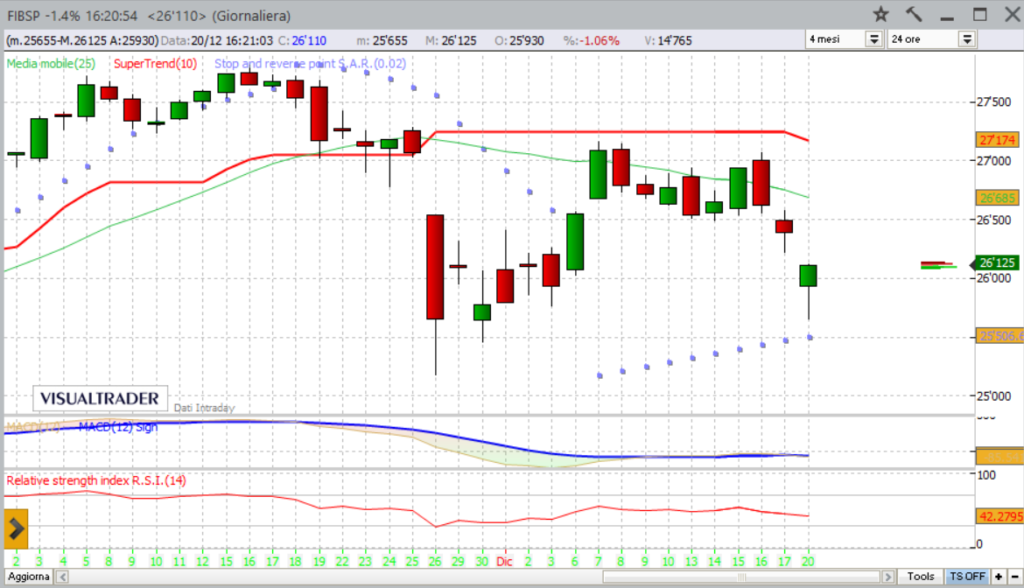The width and height of the screenshot is (1024, 588).
Task: Zoom out with the minus button
Action: point(1015,576)
